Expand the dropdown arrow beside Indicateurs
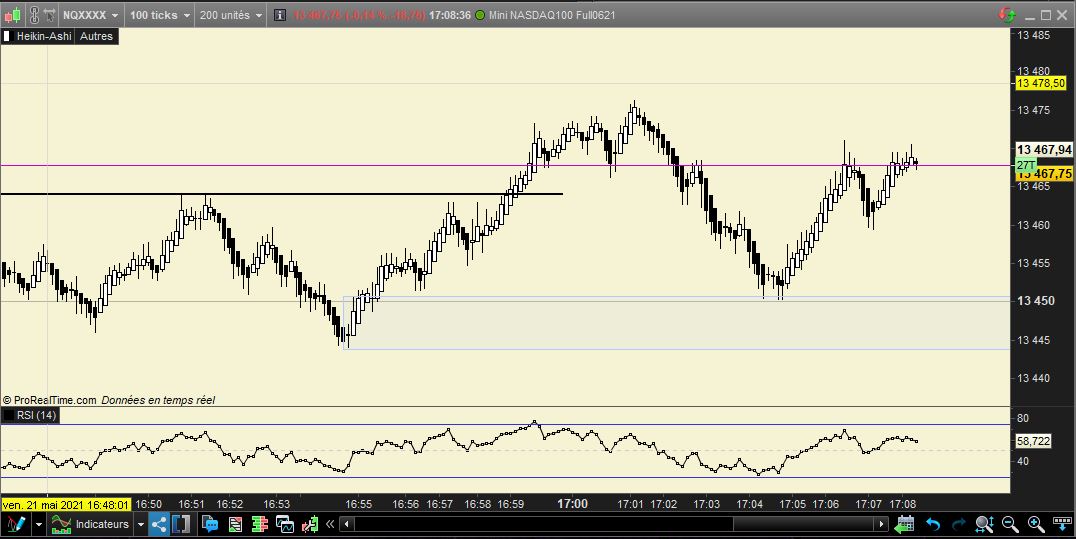Viewport: 1076px width, 539px height. click(x=141, y=525)
